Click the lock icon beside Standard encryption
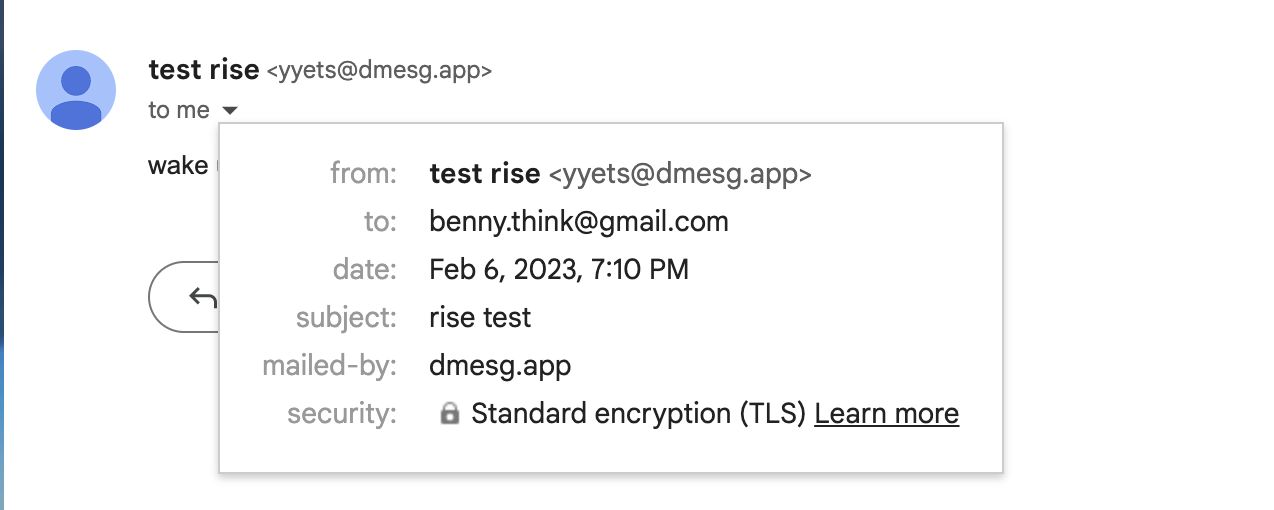The width and height of the screenshot is (1274, 510). [x=450, y=413]
